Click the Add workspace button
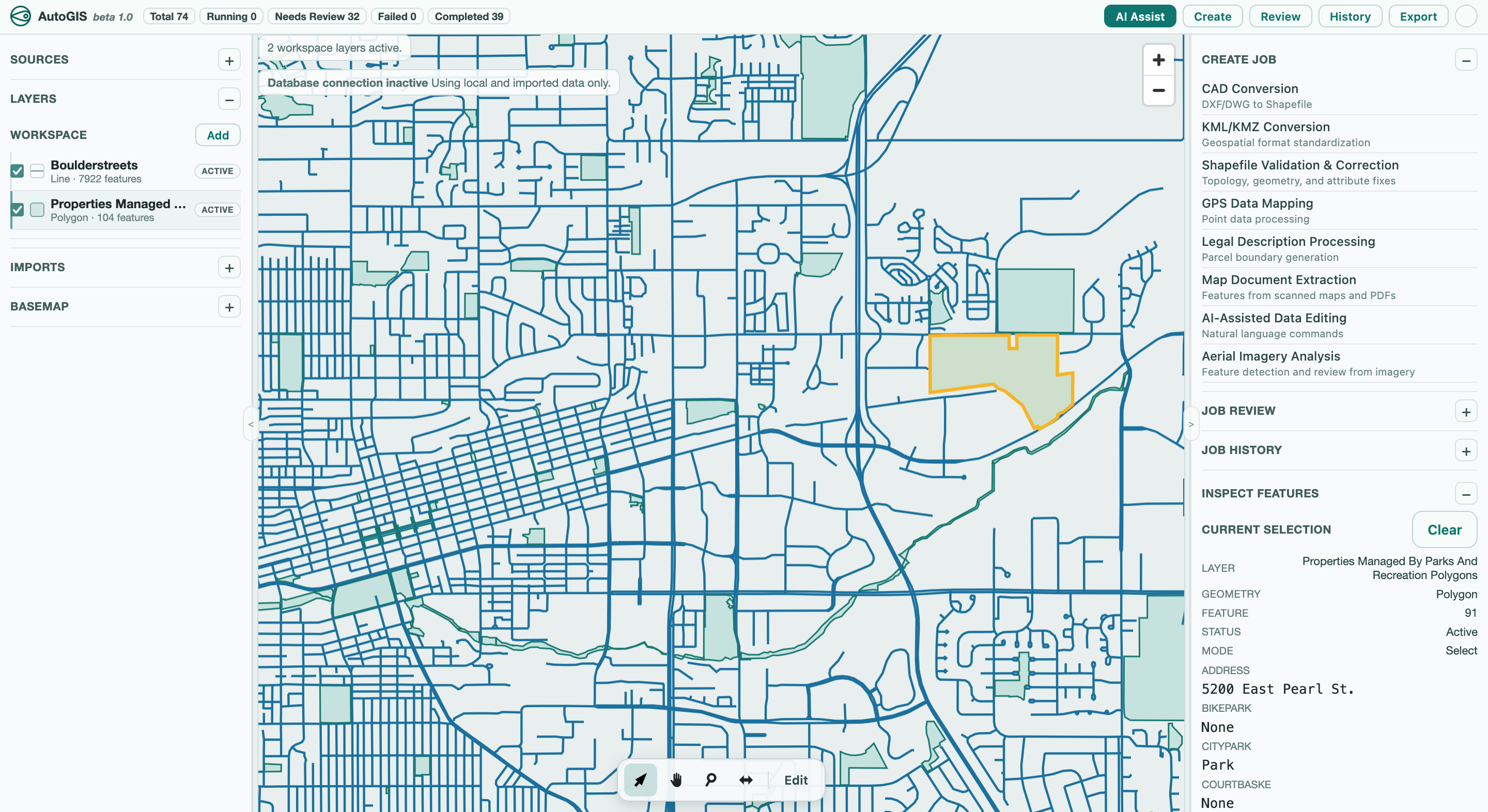 click(x=217, y=135)
